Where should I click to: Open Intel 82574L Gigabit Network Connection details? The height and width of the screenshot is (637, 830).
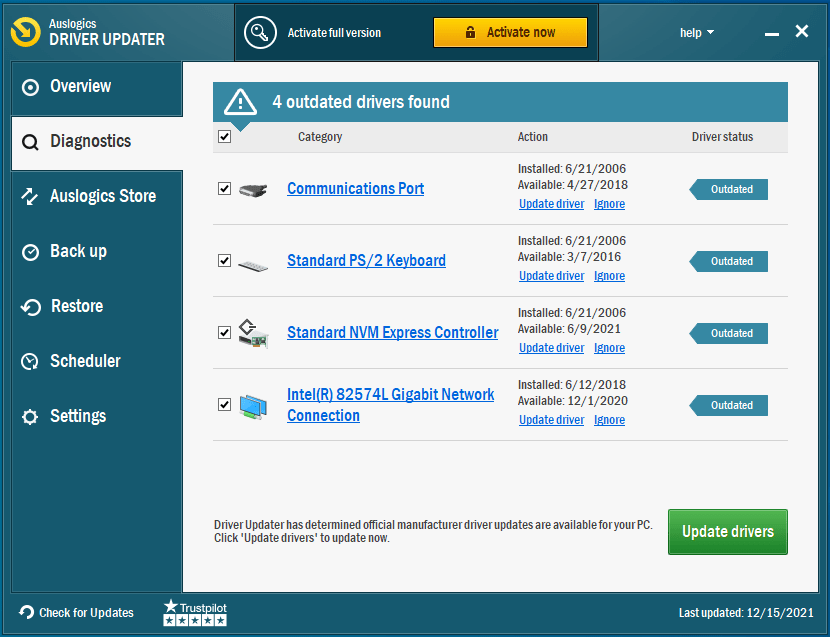[390, 394]
